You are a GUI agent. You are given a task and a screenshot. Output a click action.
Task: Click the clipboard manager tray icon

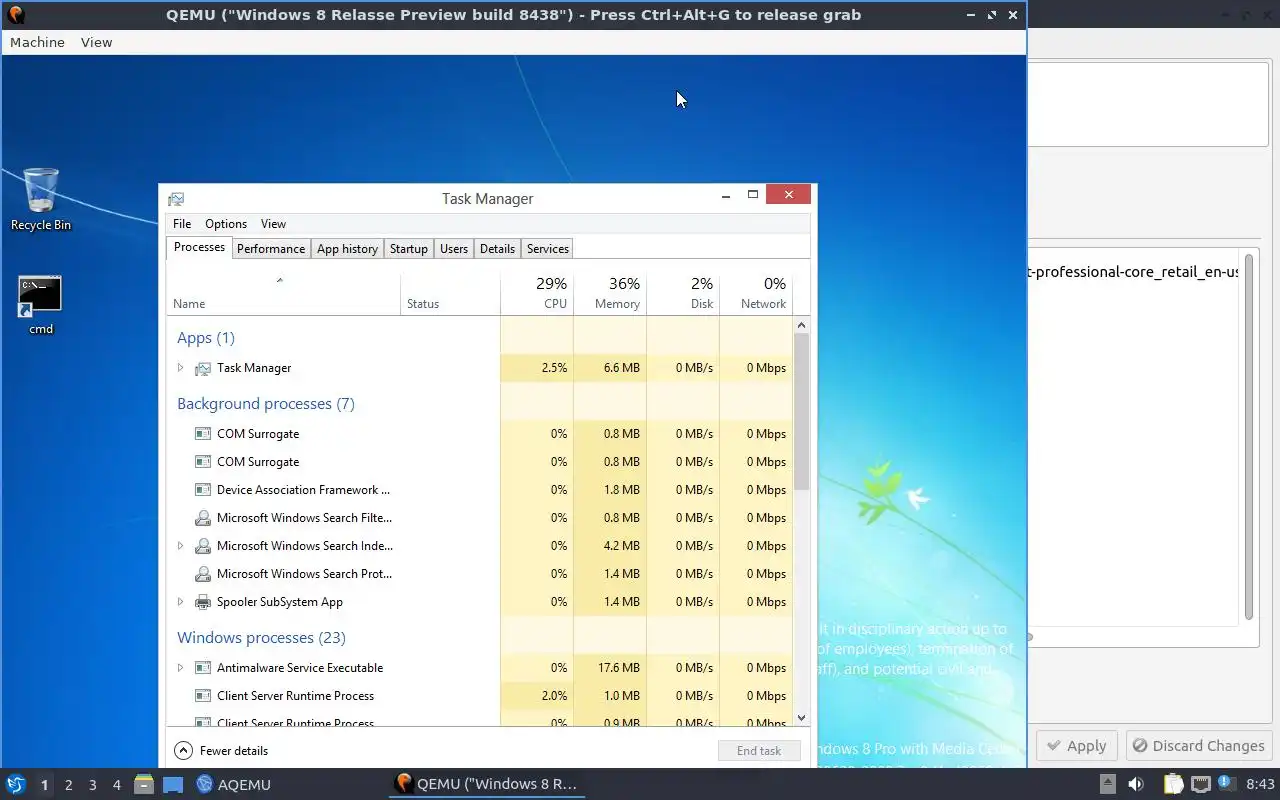click(1173, 784)
